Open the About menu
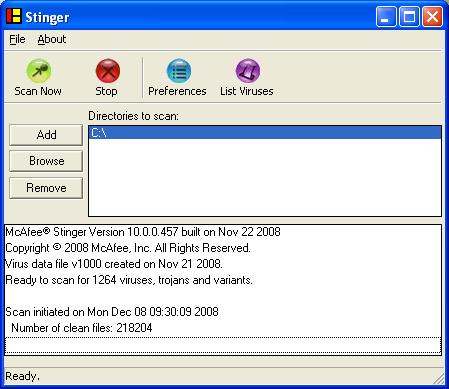Screen dimensions: 449x389 point(52,39)
